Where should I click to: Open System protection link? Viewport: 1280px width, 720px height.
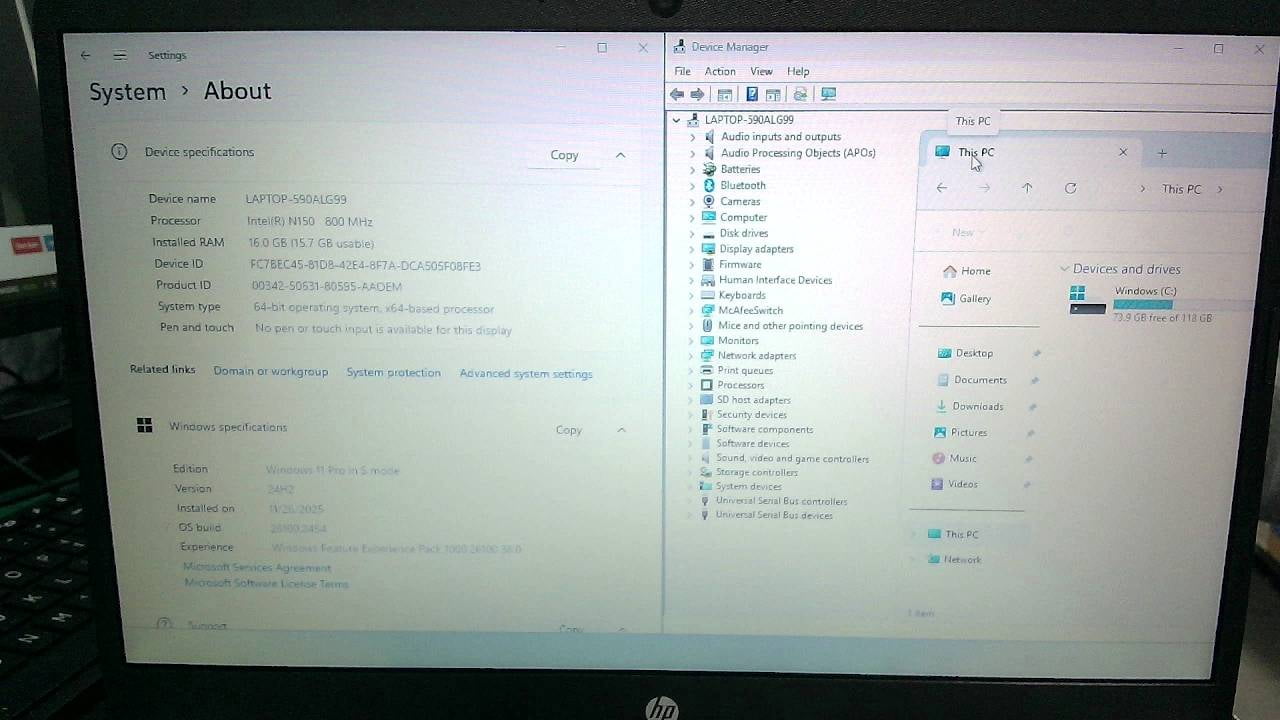393,372
